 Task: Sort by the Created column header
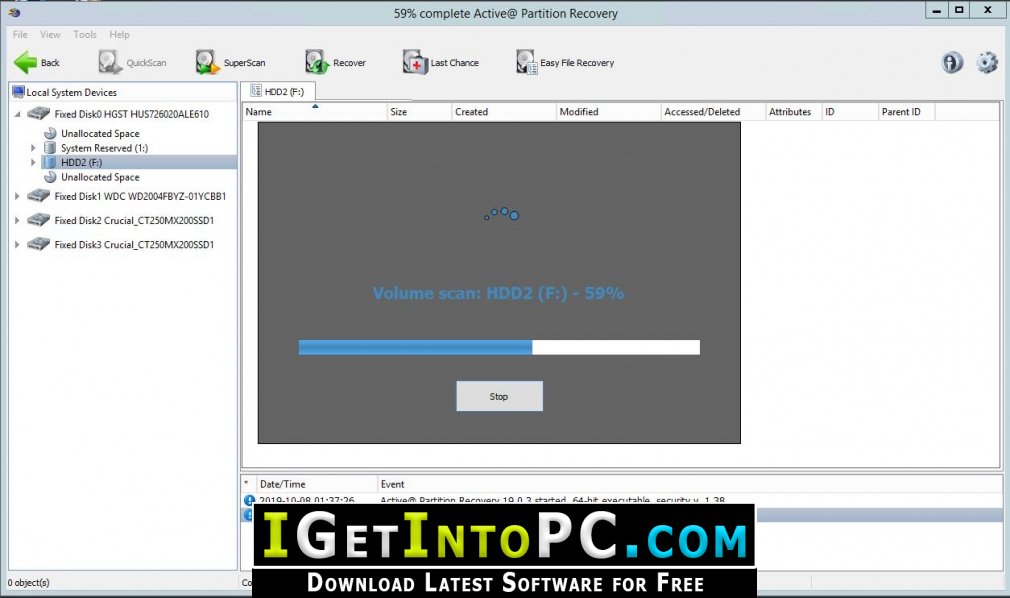pos(504,111)
